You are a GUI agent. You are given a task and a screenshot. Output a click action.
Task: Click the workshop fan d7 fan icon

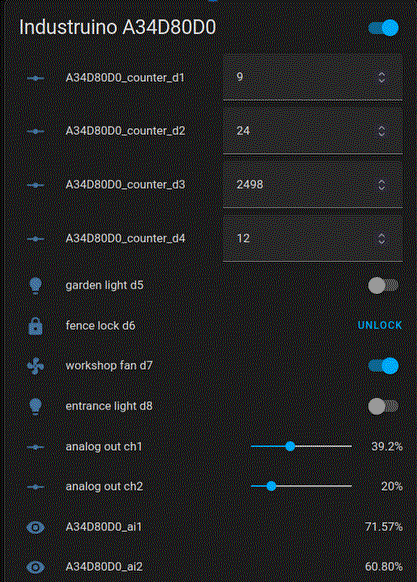coord(35,366)
